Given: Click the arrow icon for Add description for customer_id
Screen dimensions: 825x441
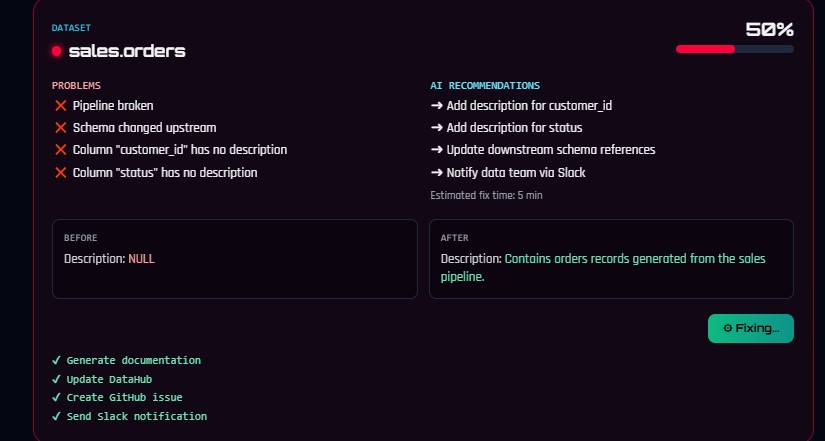Looking at the screenshot, I should click(437, 106).
